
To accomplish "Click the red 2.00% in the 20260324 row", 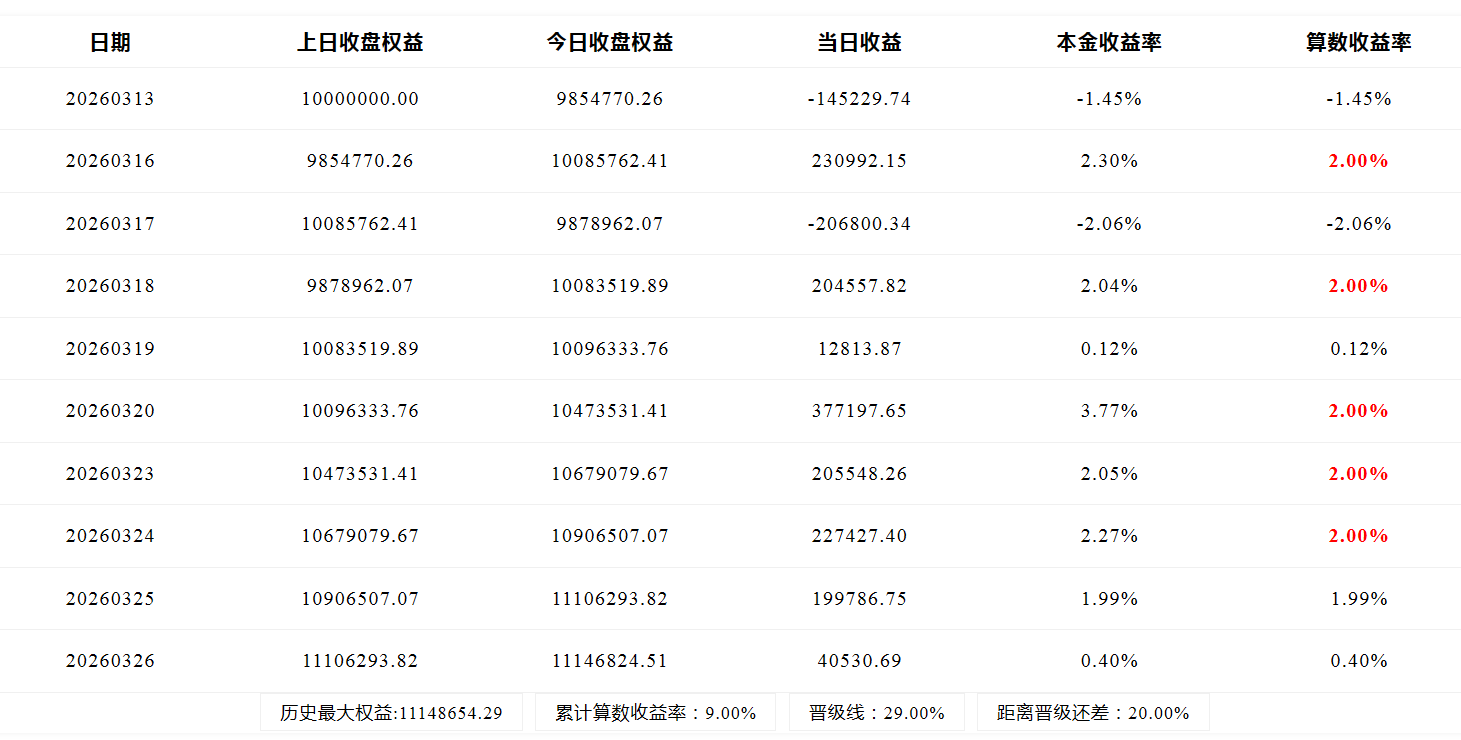I will point(1358,536).
